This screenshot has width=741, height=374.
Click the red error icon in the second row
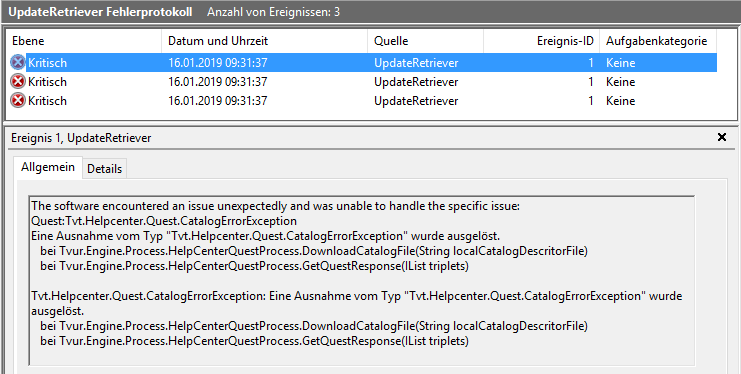click(x=17, y=82)
